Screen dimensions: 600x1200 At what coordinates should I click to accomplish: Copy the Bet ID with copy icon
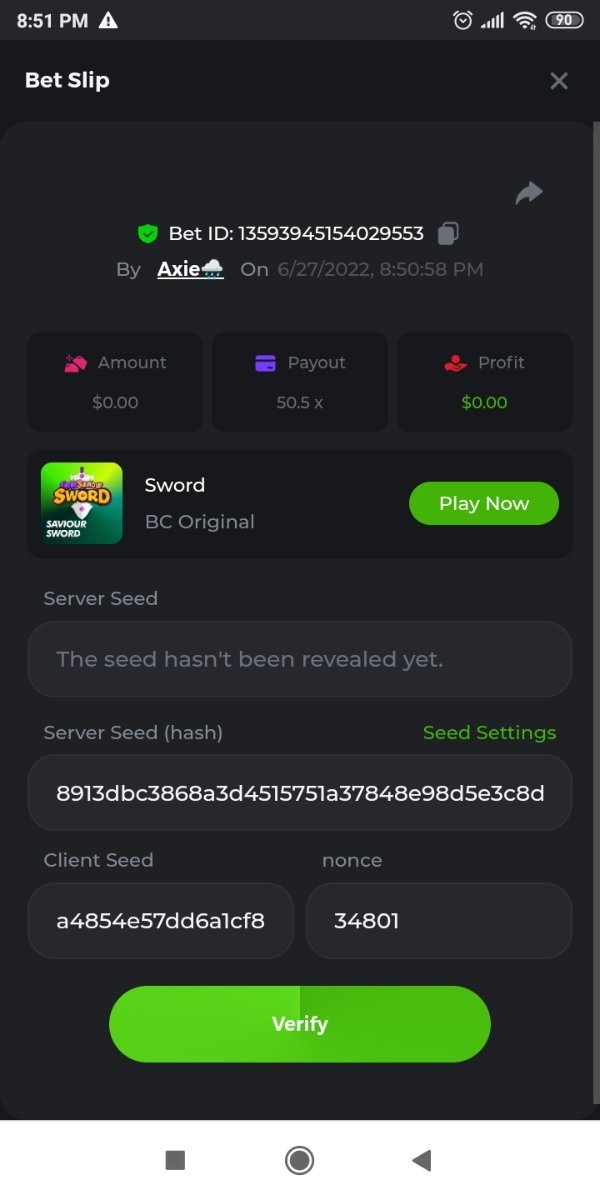[x=448, y=234]
